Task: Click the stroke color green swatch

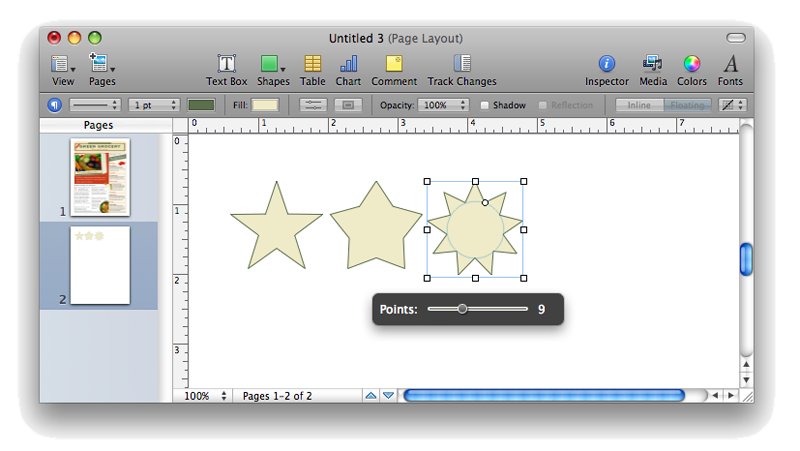Action: coord(202,105)
